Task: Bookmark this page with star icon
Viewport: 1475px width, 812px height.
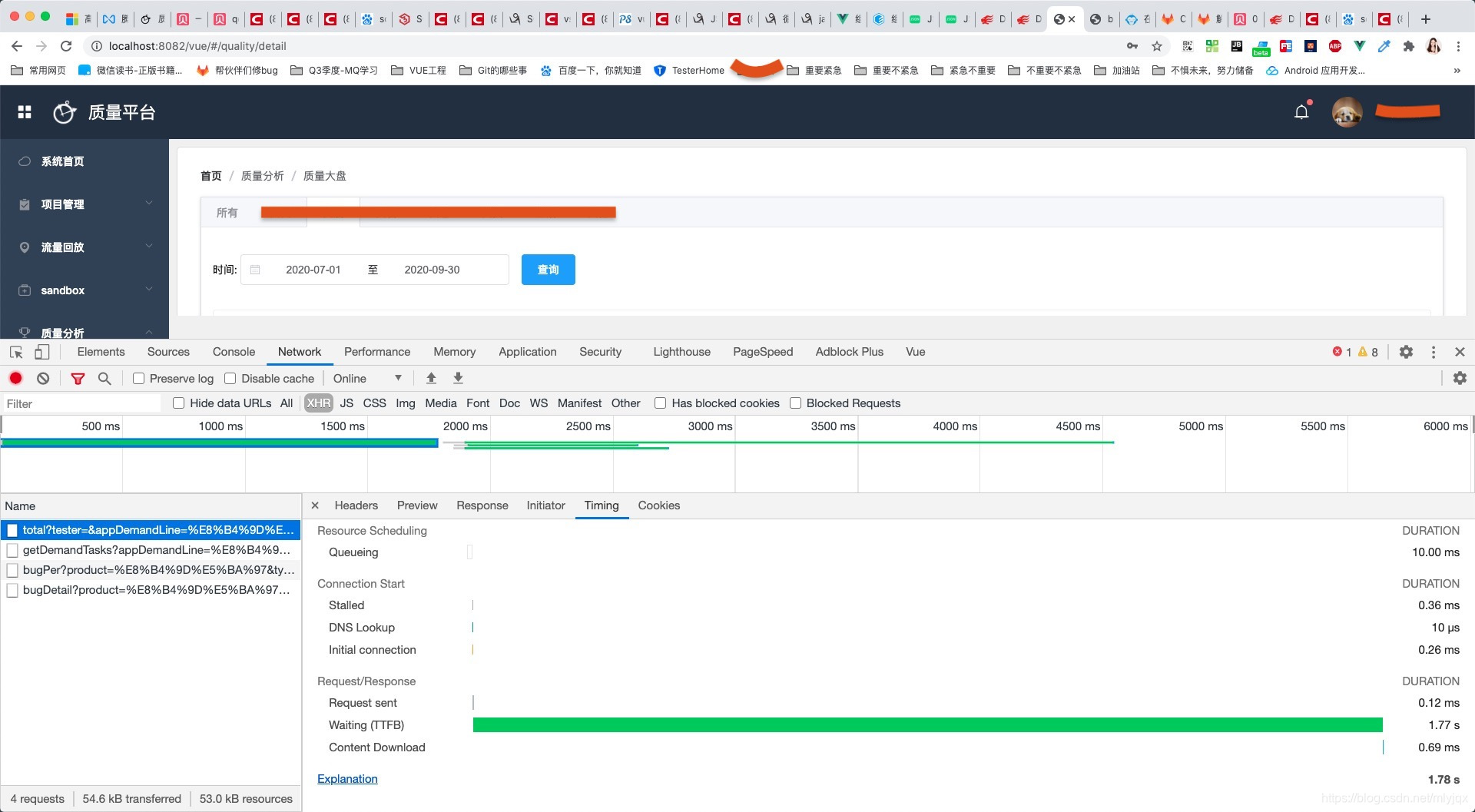Action: coord(1157,46)
